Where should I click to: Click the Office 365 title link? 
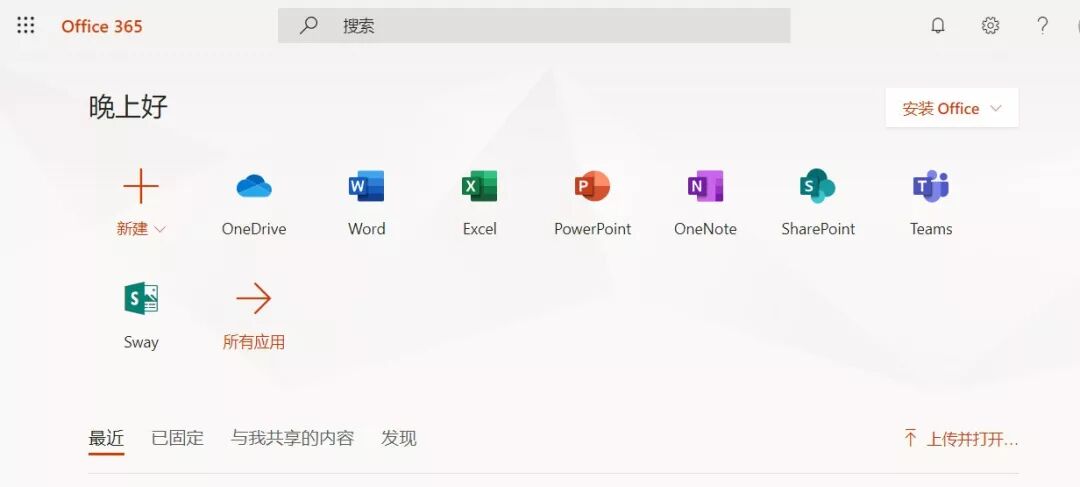tap(102, 26)
